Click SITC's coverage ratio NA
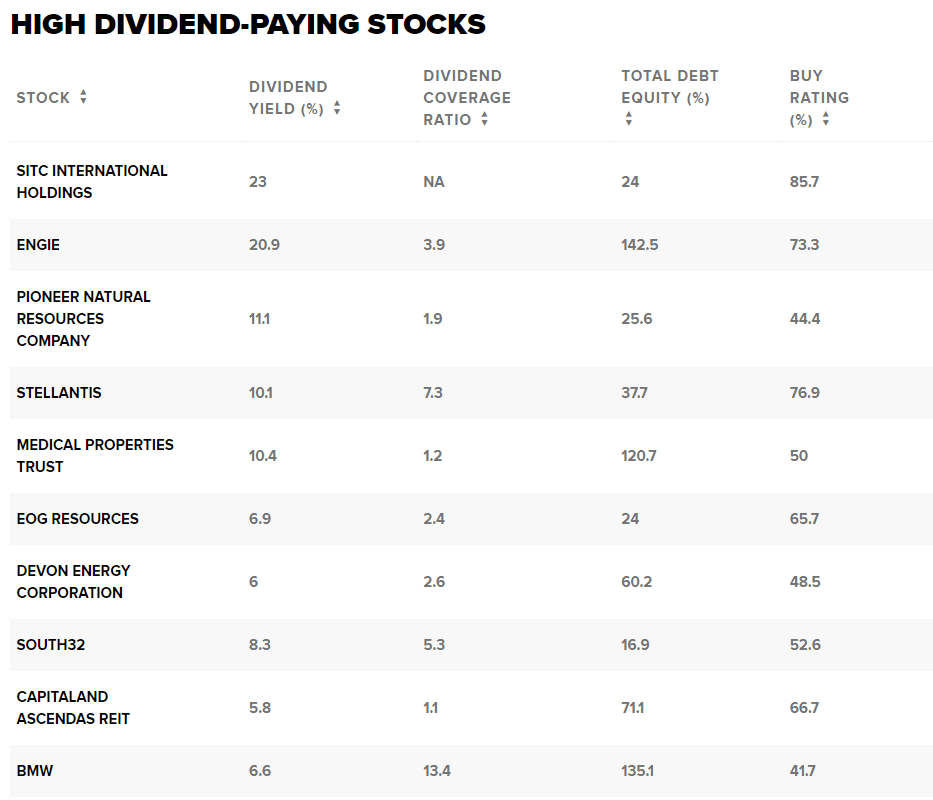Image resolution: width=933 pixels, height=800 pixels. point(434,182)
